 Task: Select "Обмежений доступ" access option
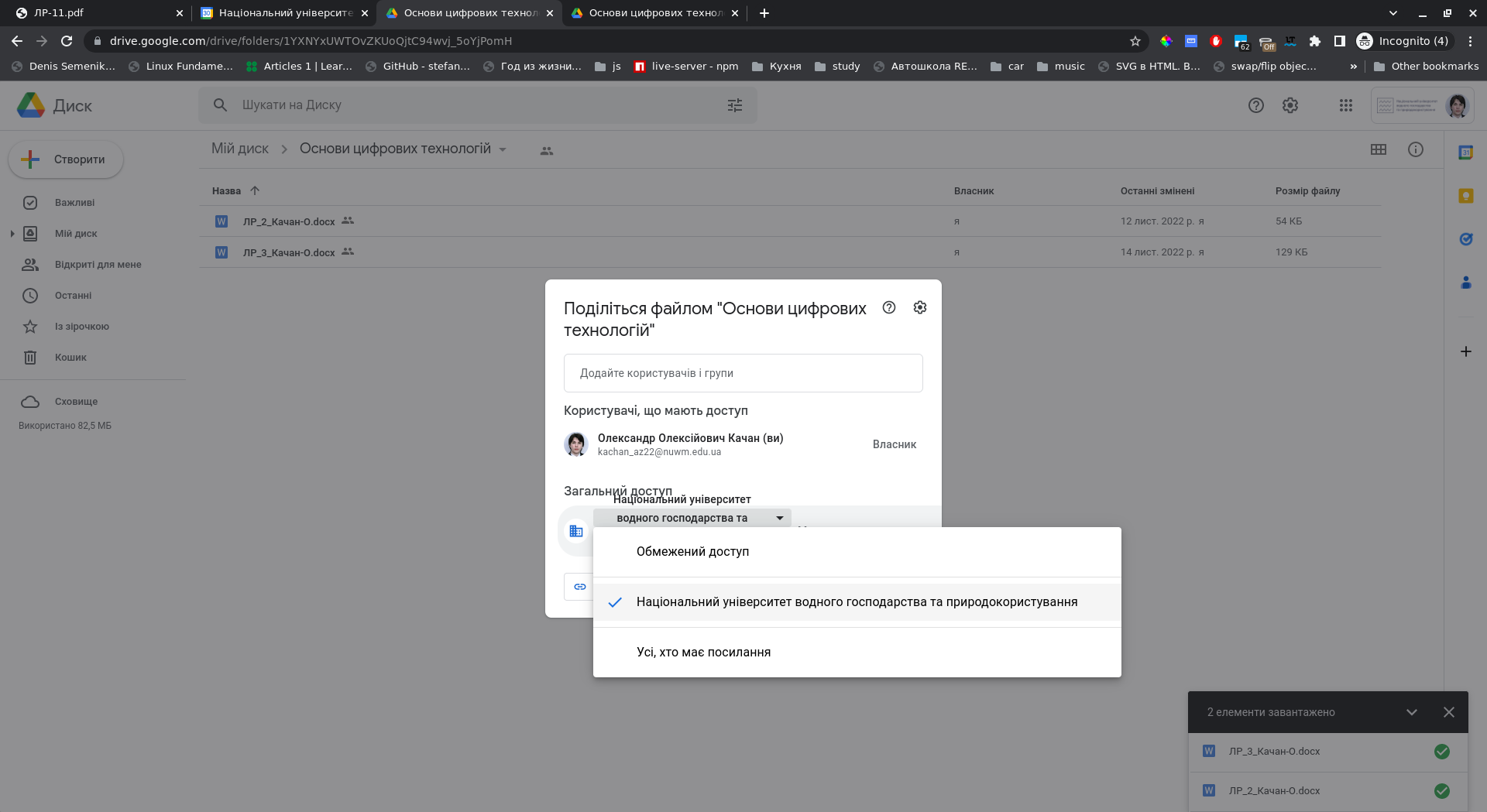[692, 552]
